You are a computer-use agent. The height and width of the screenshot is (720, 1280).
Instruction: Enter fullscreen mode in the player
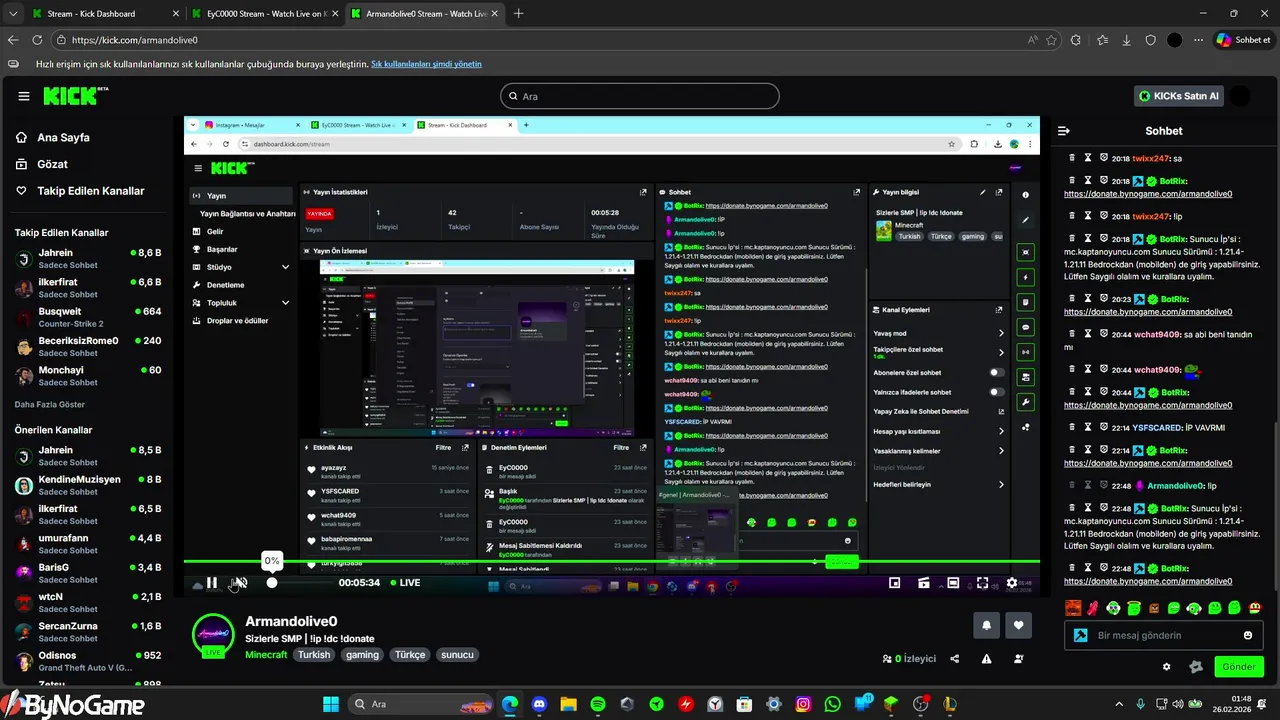tap(983, 583)
